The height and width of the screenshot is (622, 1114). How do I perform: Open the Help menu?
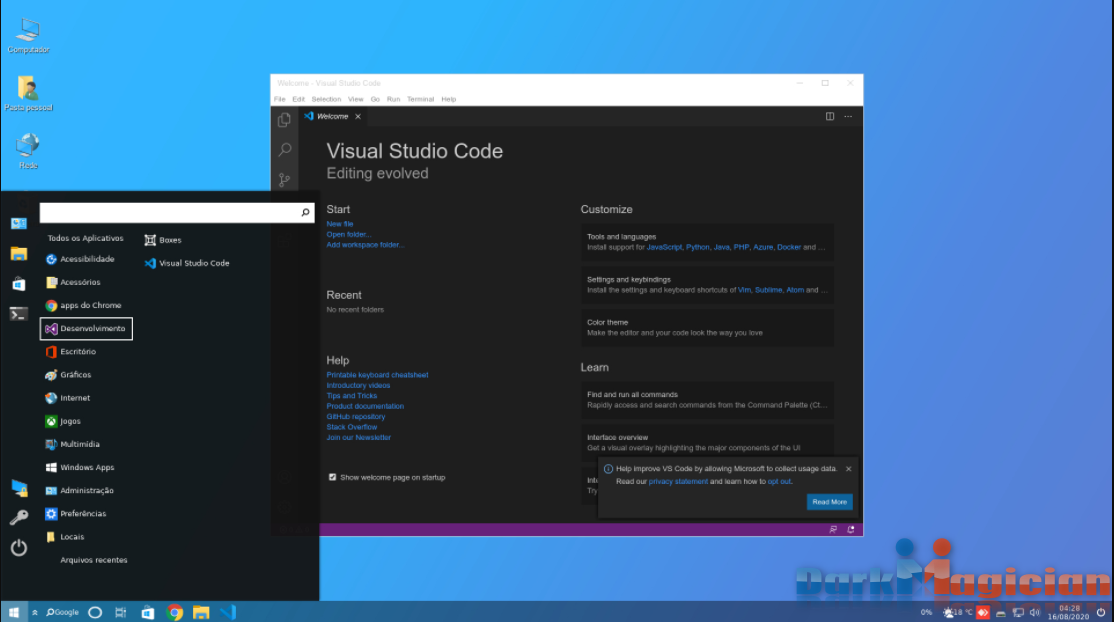coord(448,100)
